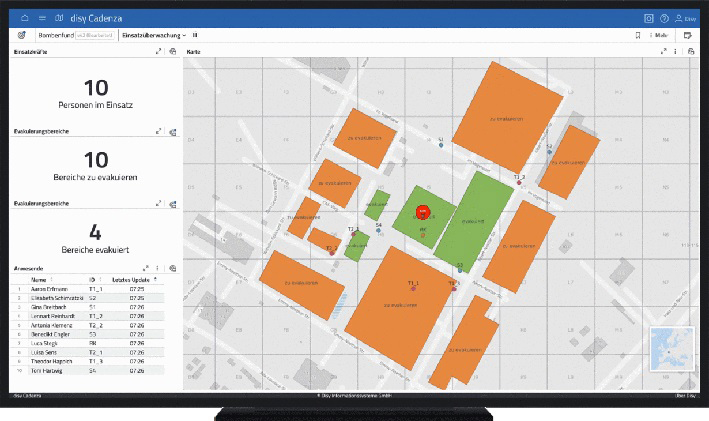Pause the automatic dashboard refresh

pyautogui.click(x=195, y=35)
